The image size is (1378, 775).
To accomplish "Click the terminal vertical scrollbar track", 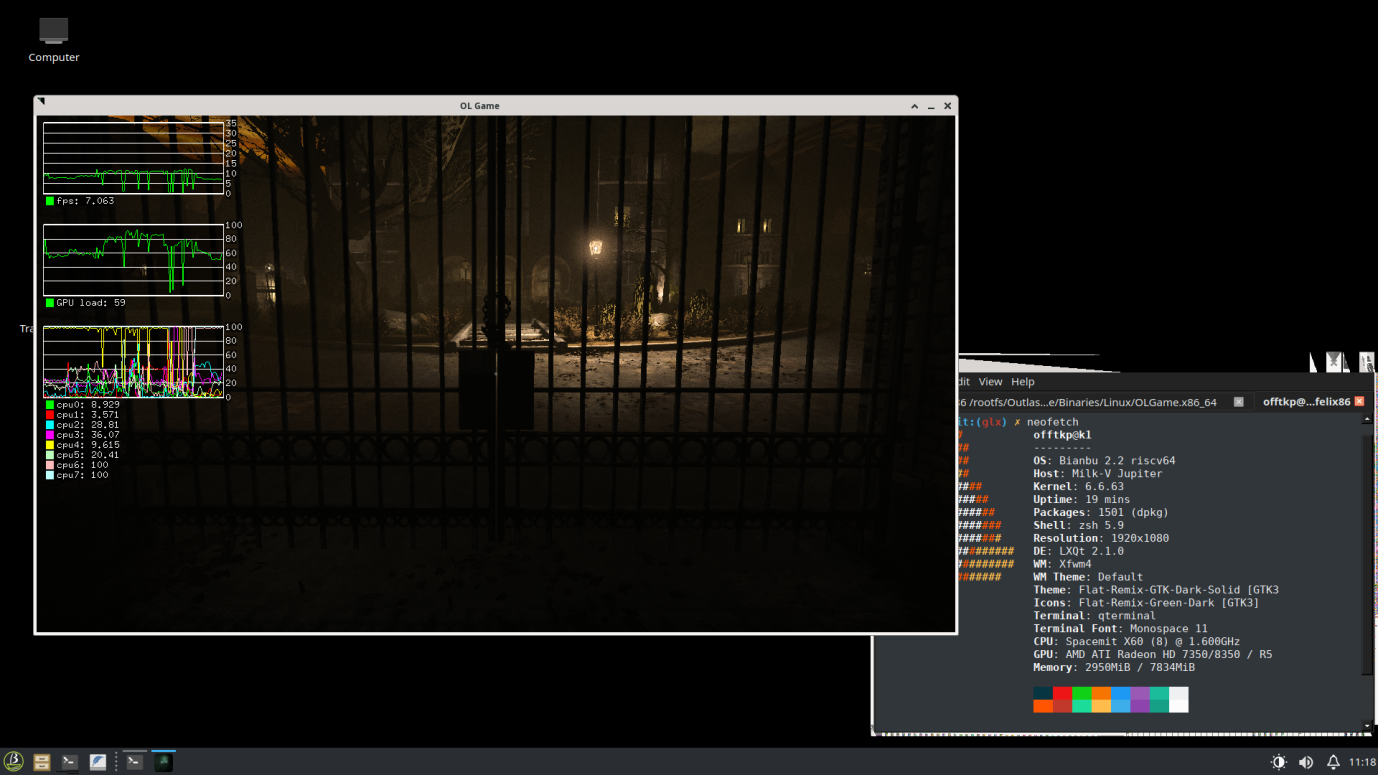I will (x=1368, y=572).
